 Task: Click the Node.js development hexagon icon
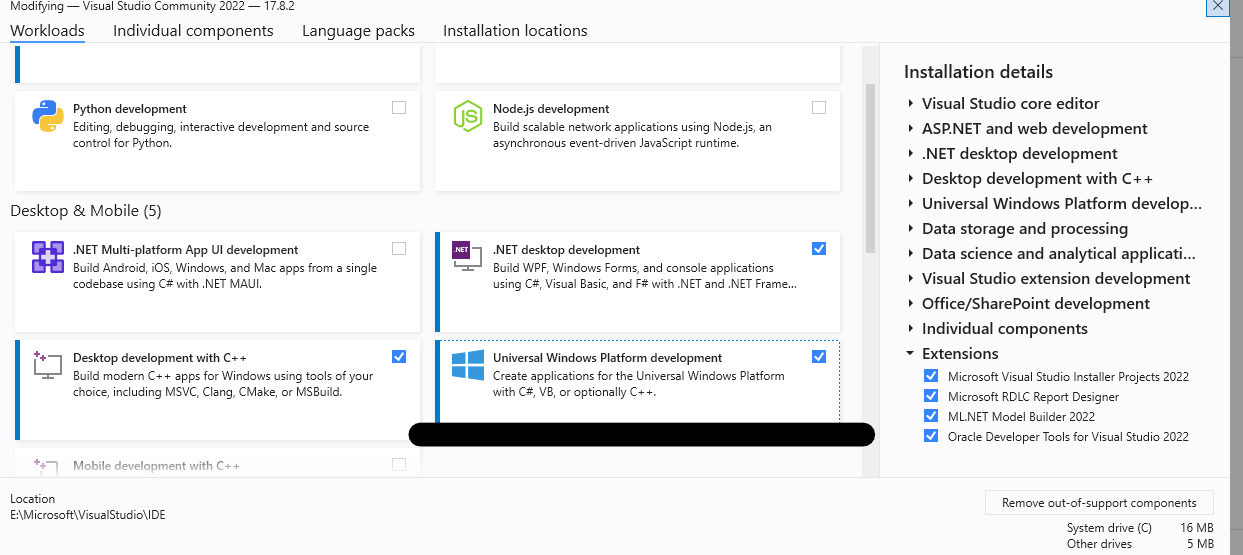click(x=468, y=116)
